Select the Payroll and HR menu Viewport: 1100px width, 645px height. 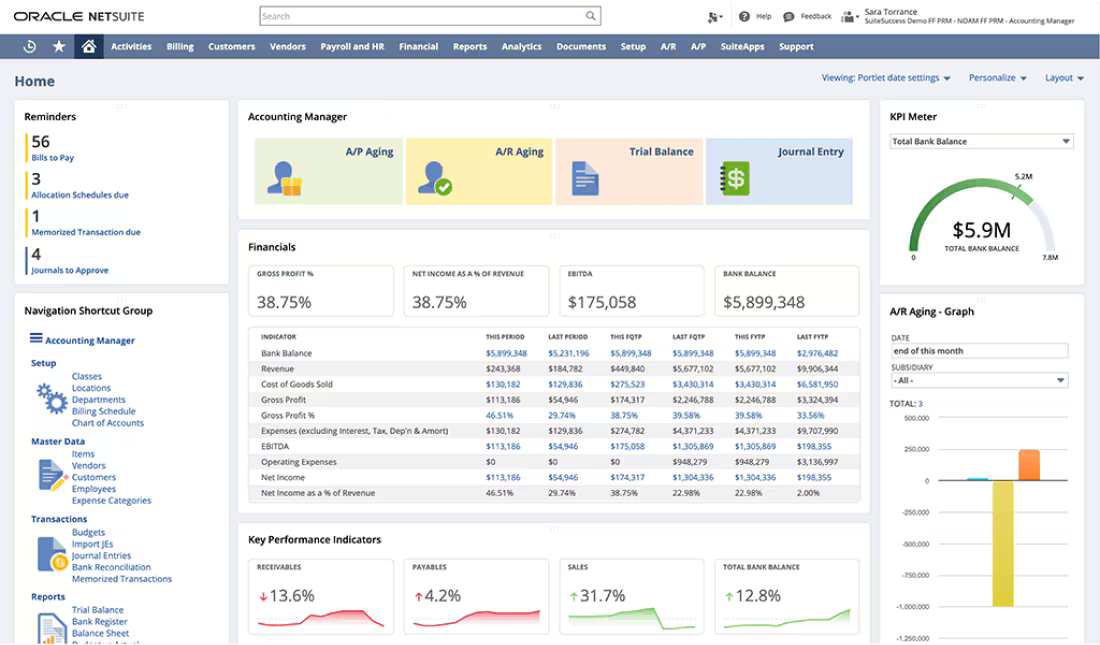[x=352, y=46]
